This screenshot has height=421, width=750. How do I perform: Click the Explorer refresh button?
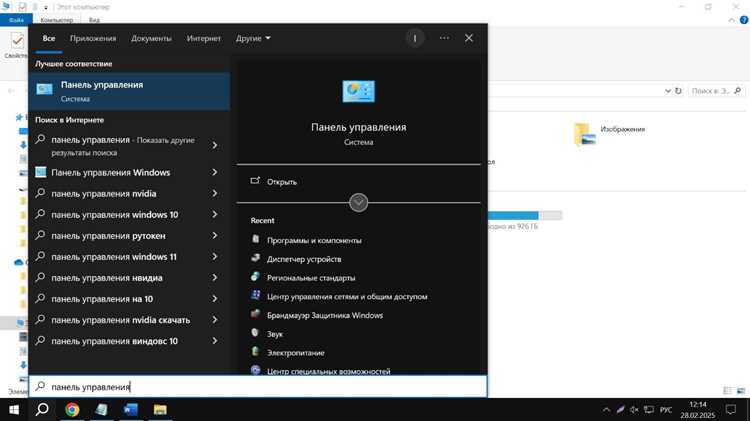(x=678, y=90)
